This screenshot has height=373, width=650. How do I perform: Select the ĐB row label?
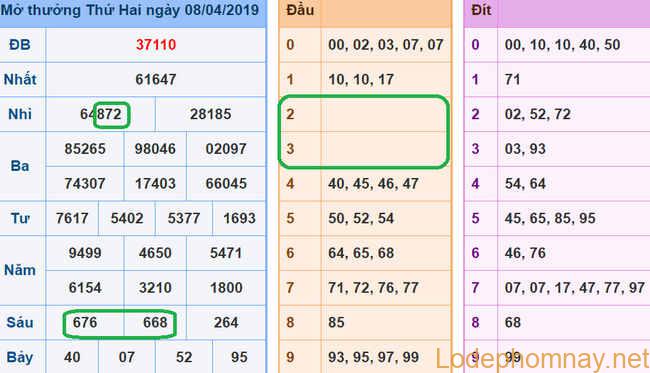pyautogui.click(x=20, y=45)
